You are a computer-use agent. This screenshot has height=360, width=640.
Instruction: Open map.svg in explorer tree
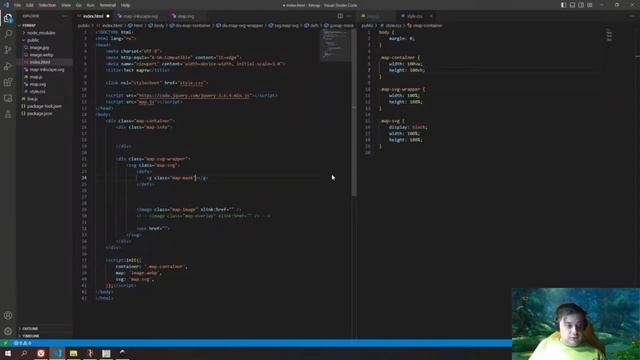[38, 84]
